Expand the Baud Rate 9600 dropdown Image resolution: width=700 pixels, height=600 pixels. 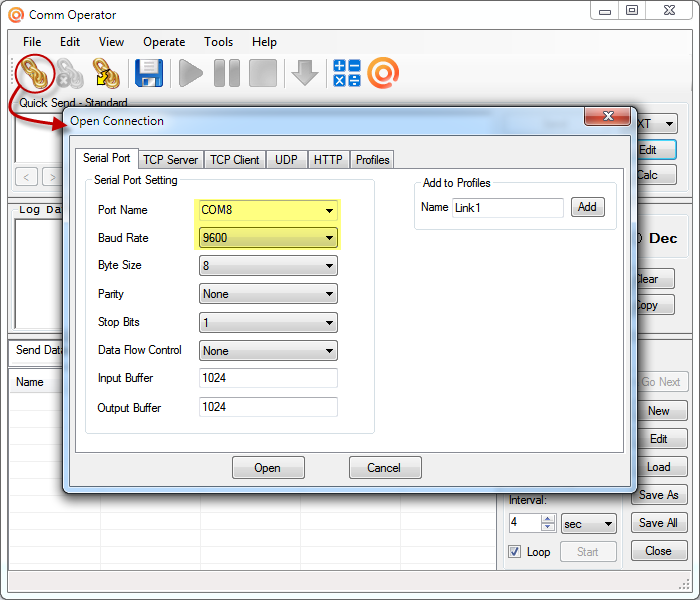(329, 238)
